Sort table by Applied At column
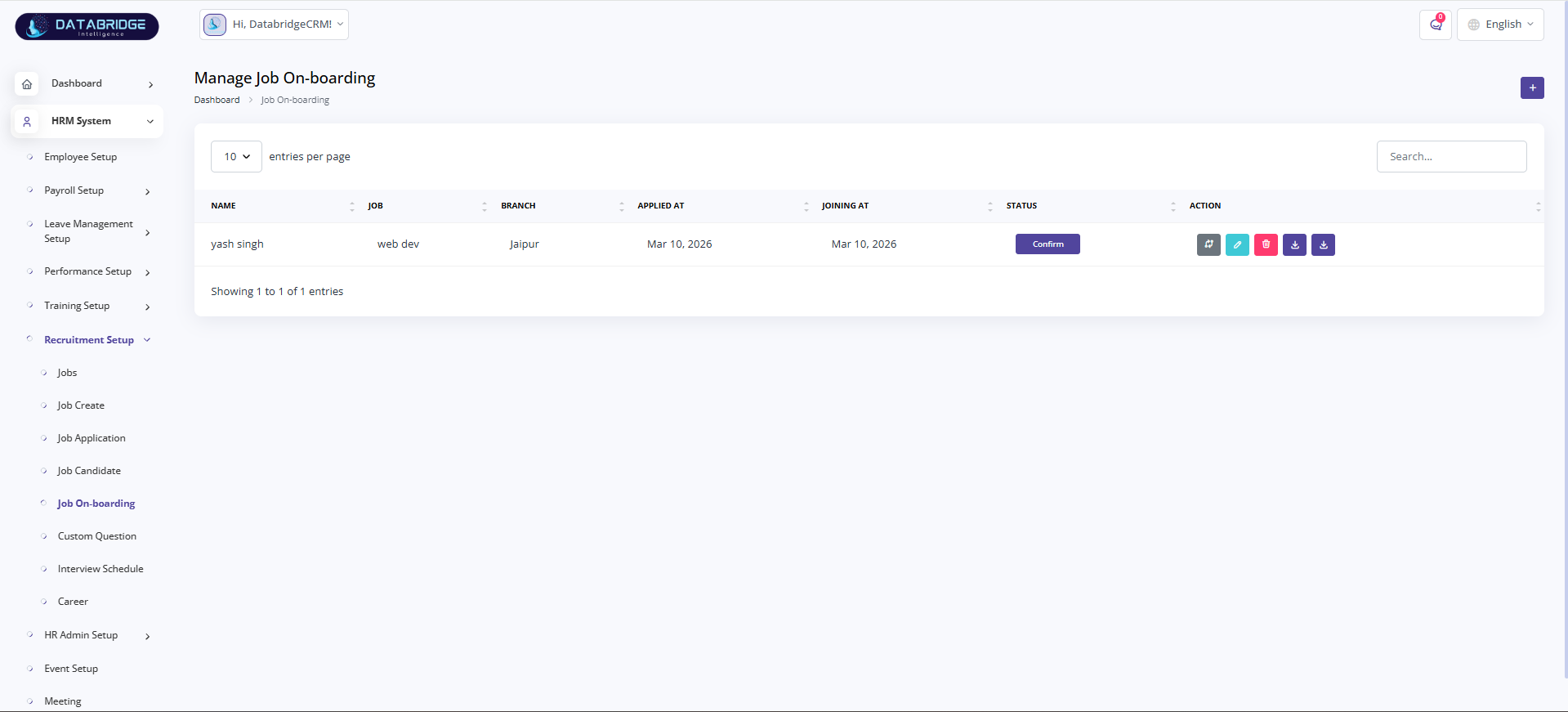The width and height of the screenshot is (1568, 712). [x=721, y=206]
